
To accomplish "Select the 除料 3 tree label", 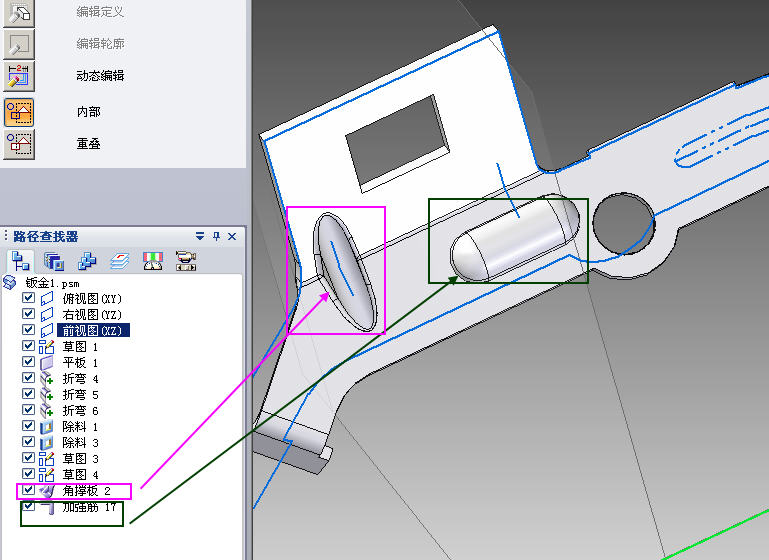I will point(80,443).
